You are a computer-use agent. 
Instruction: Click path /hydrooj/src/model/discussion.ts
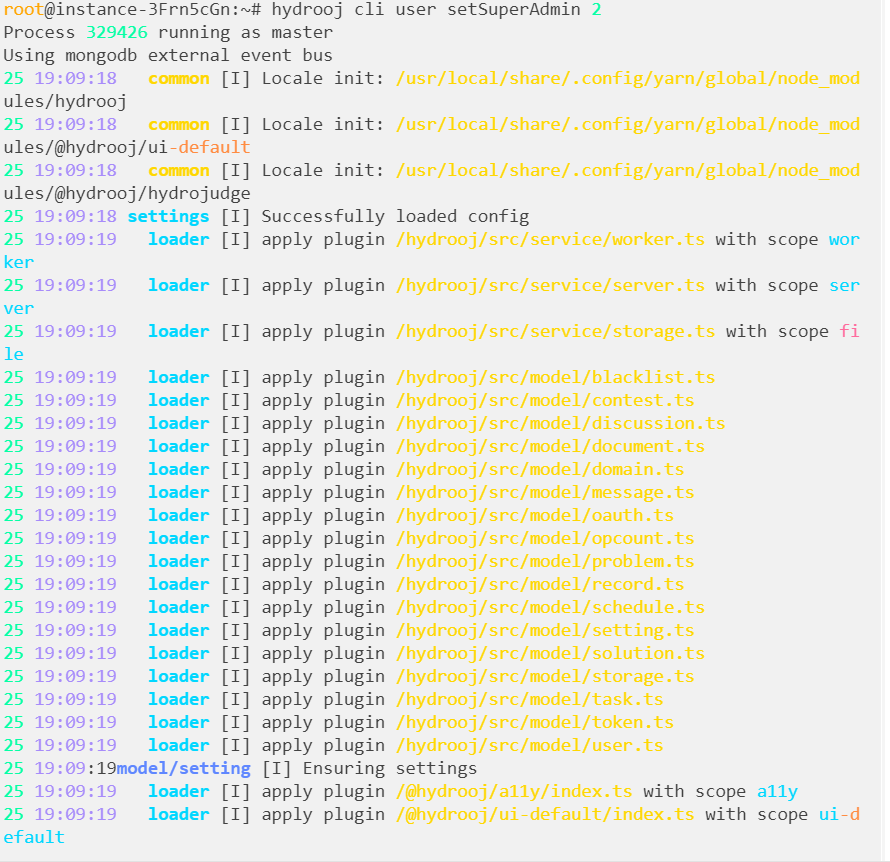click(560, 423)
